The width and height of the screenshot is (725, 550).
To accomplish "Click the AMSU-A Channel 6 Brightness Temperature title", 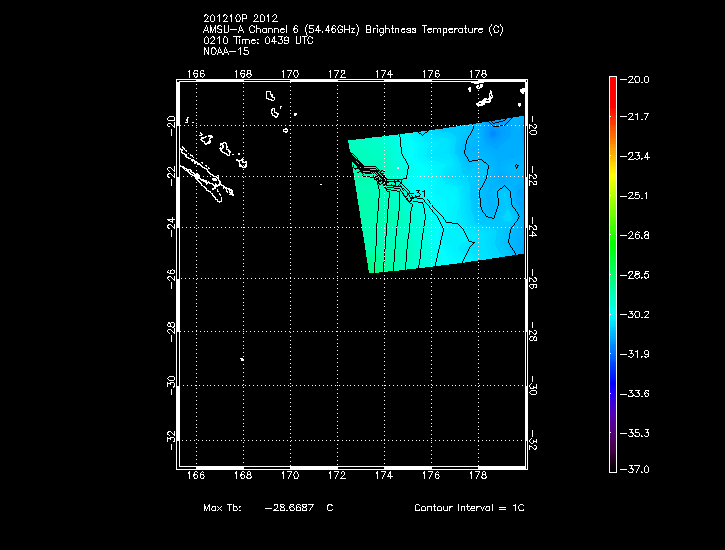I will point(353,29).
